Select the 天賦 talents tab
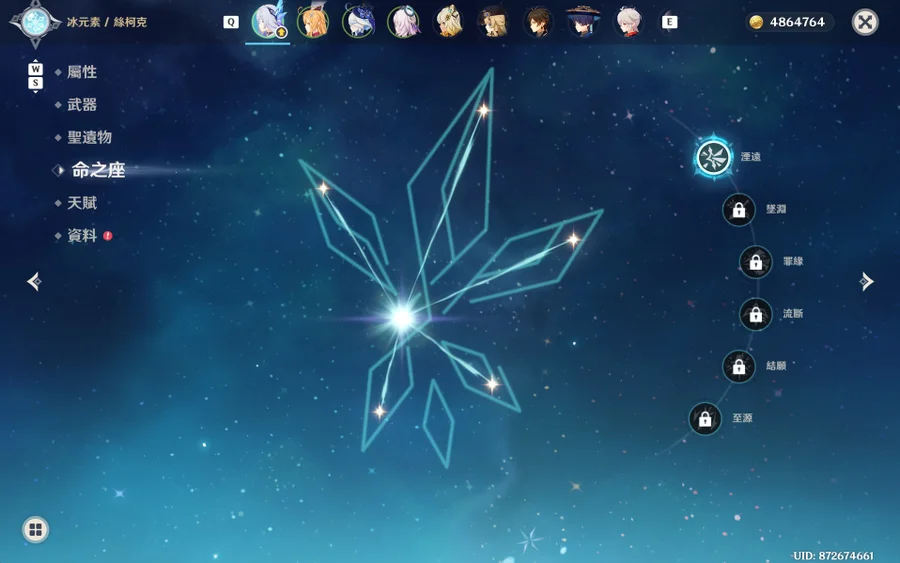 pos(82,203)
